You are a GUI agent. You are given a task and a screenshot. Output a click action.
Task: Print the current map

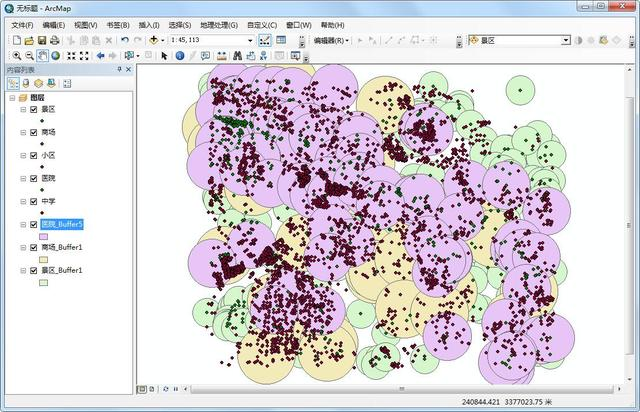54,40
